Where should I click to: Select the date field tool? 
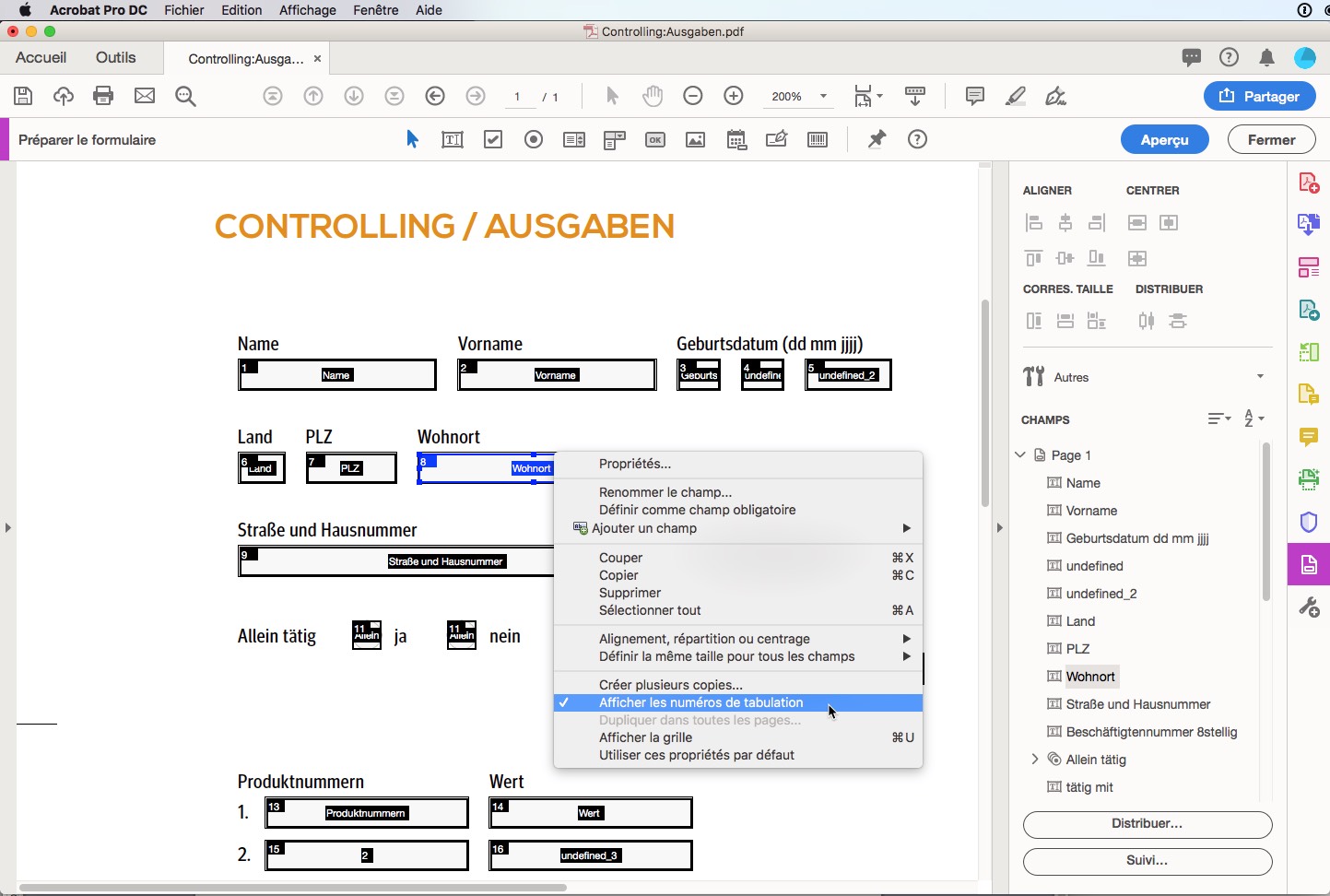point(736,140)
